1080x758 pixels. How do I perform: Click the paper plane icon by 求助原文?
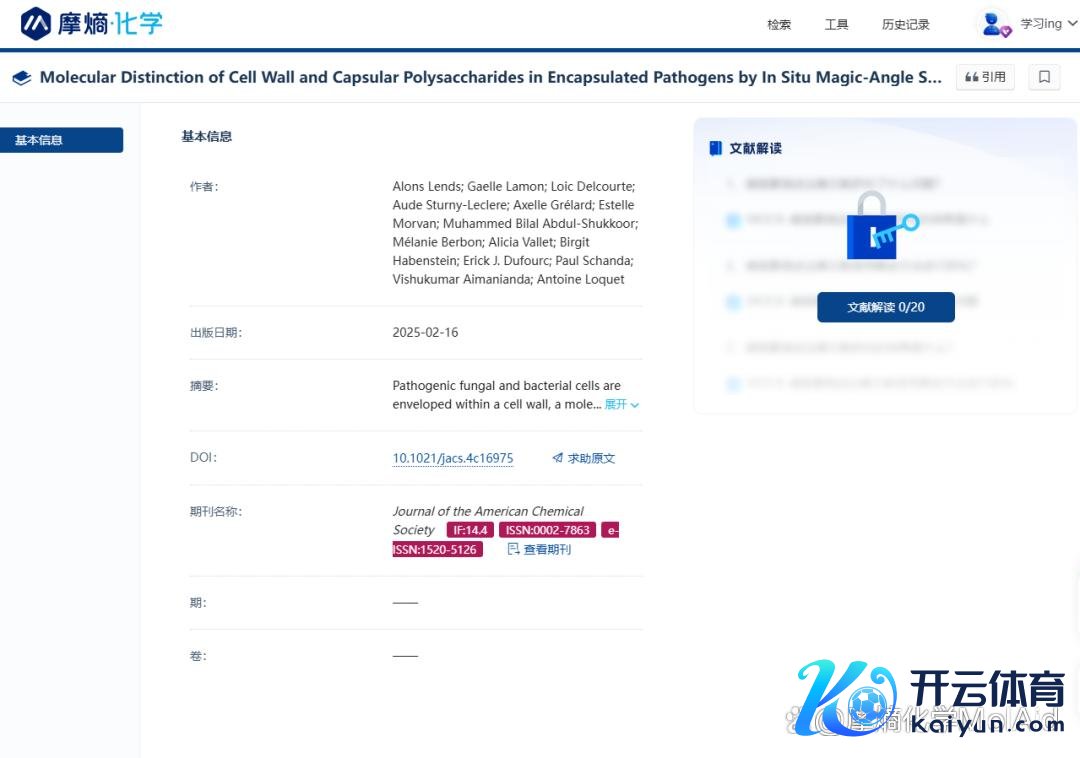pos(557,458)
